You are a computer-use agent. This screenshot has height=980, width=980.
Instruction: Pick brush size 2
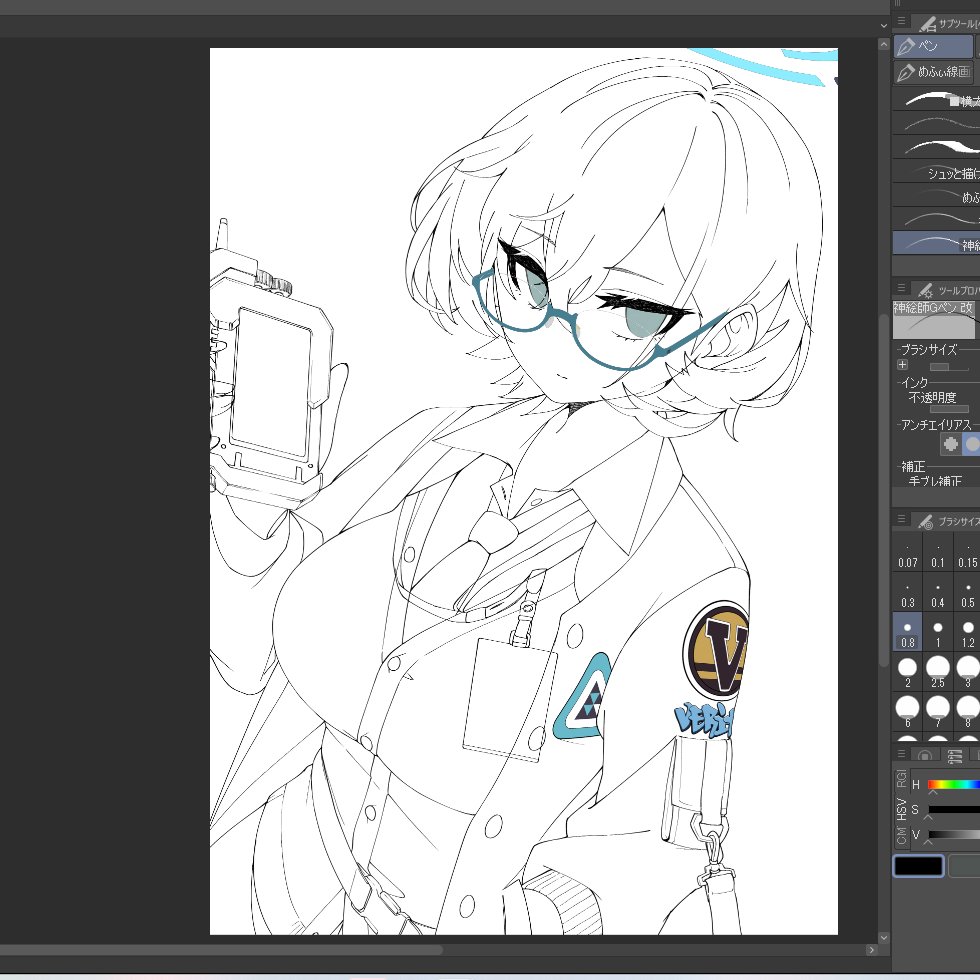pos(908,672)
